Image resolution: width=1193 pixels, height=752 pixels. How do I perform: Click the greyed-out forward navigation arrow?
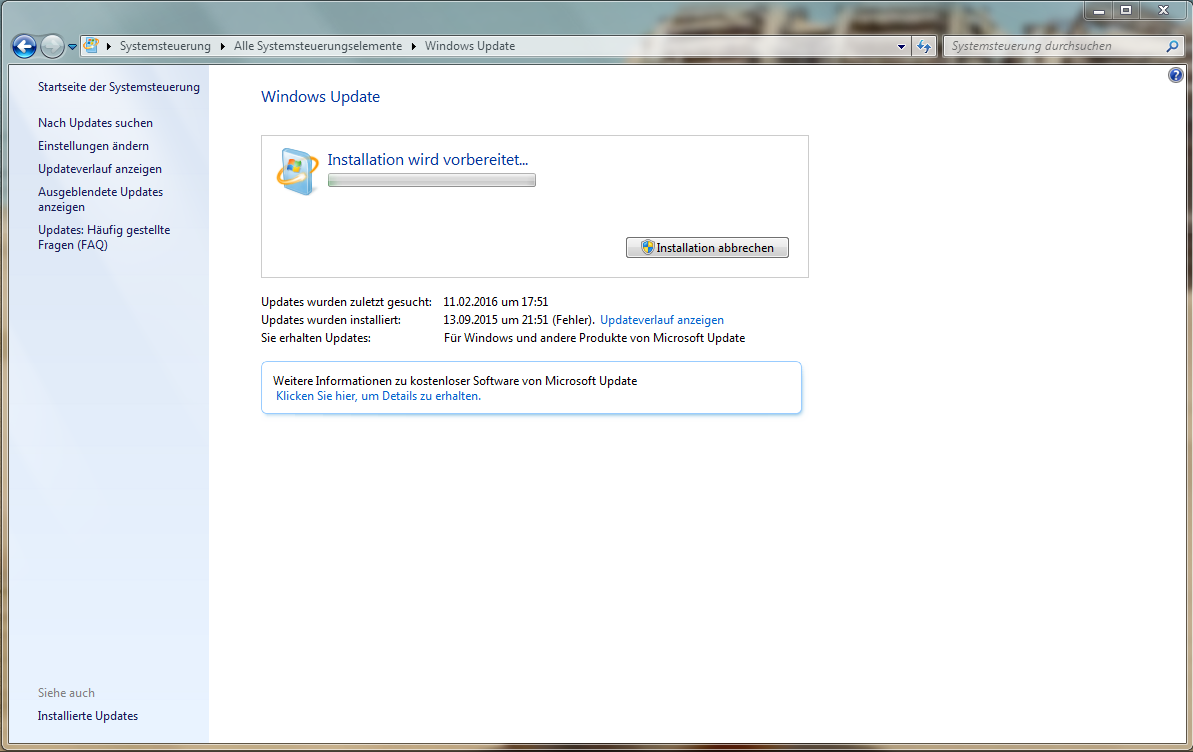point(52,46)
